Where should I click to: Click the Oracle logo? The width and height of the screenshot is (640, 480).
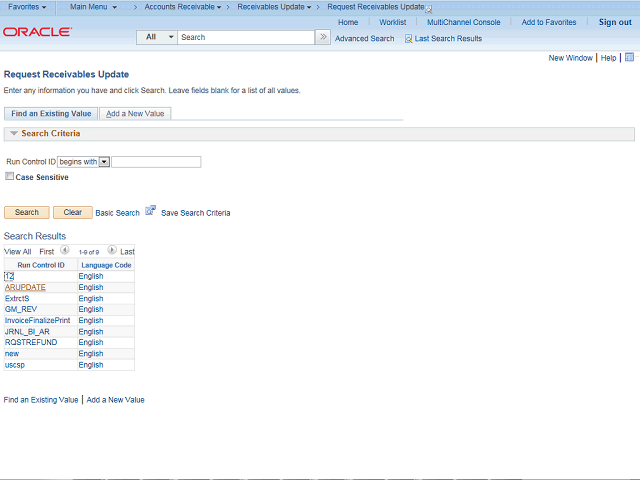tap(37, 32)
